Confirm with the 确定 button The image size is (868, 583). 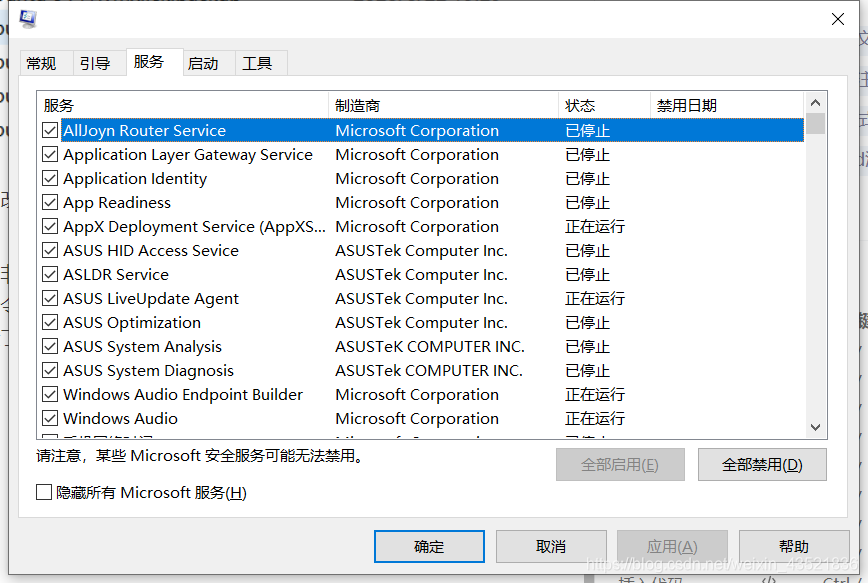(429, 546)
